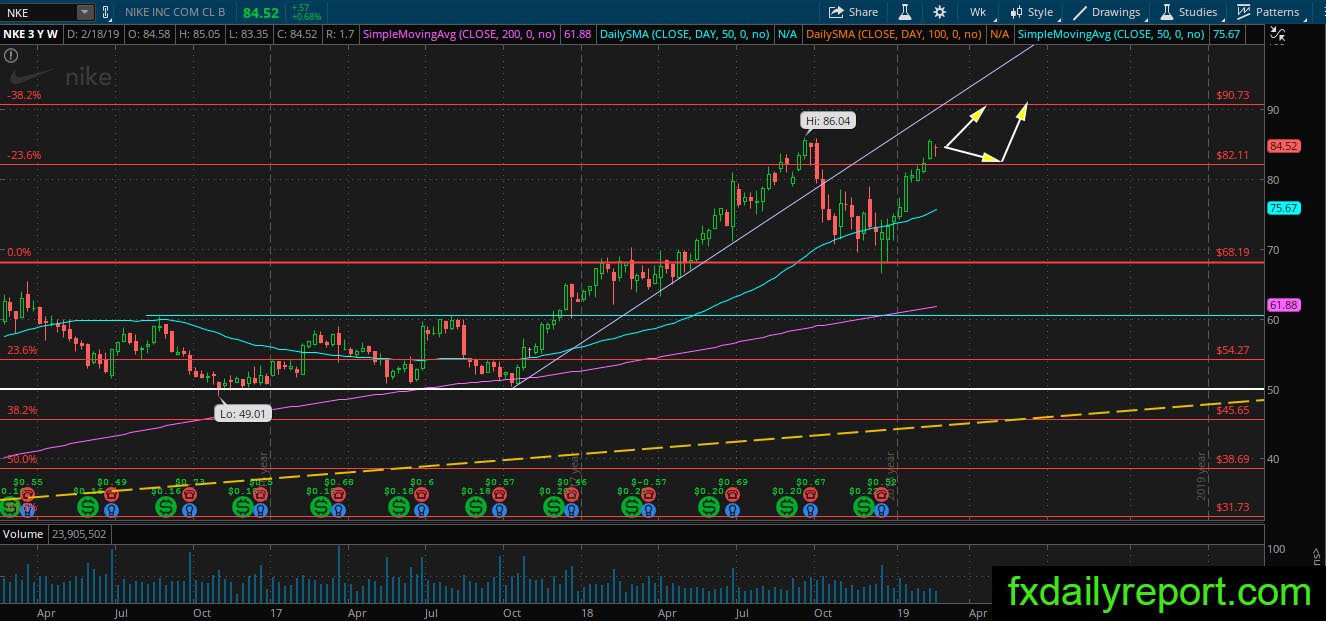The image size is (1326, 621).
Task: Open chart settings gear icon
Action: click(x=940, y=12)
